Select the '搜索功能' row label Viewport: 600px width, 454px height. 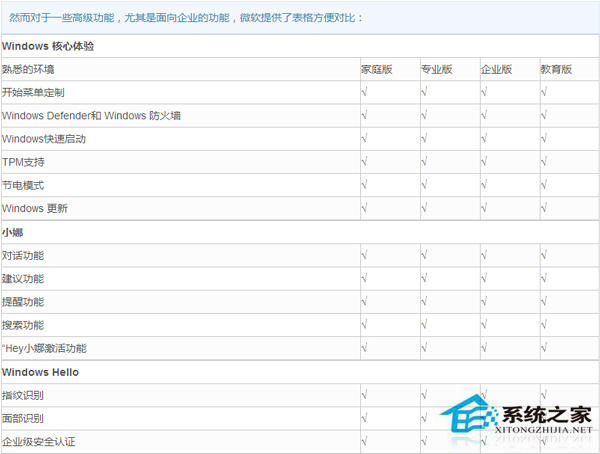coord(23,325)
